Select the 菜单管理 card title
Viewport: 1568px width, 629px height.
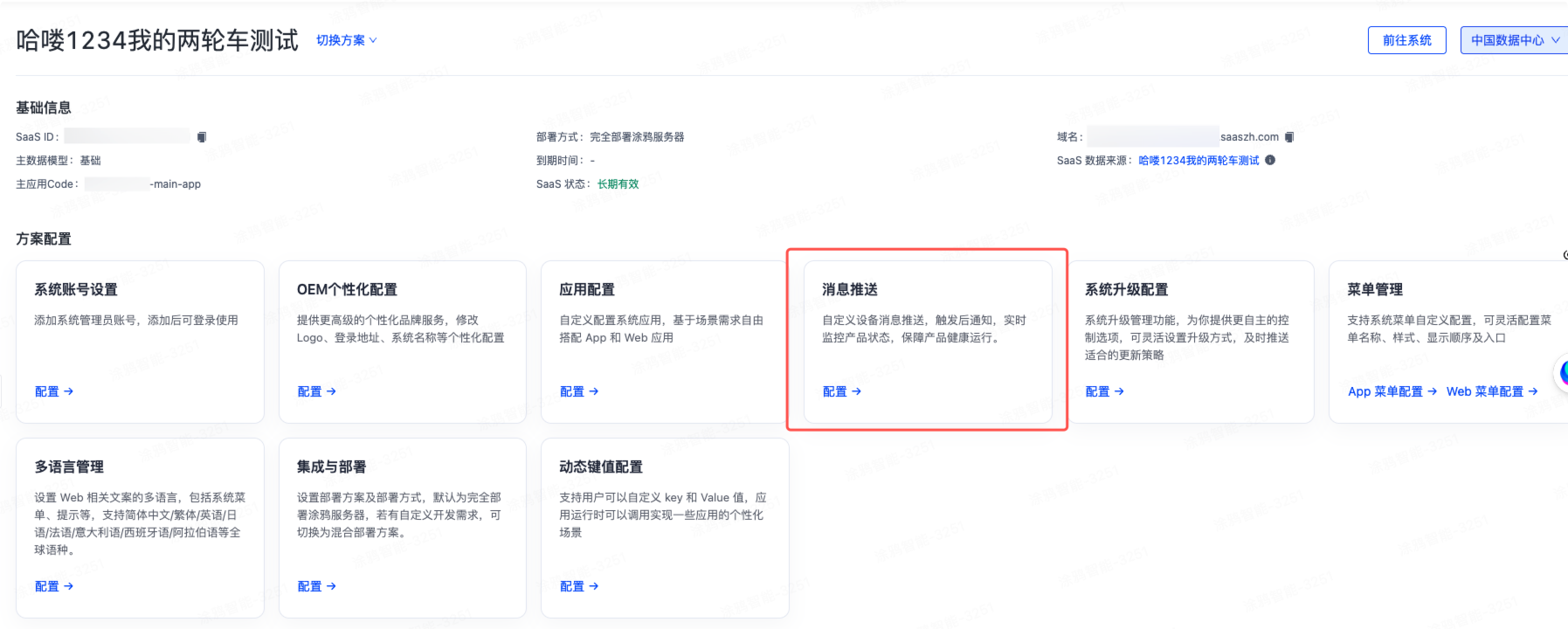1375,289
